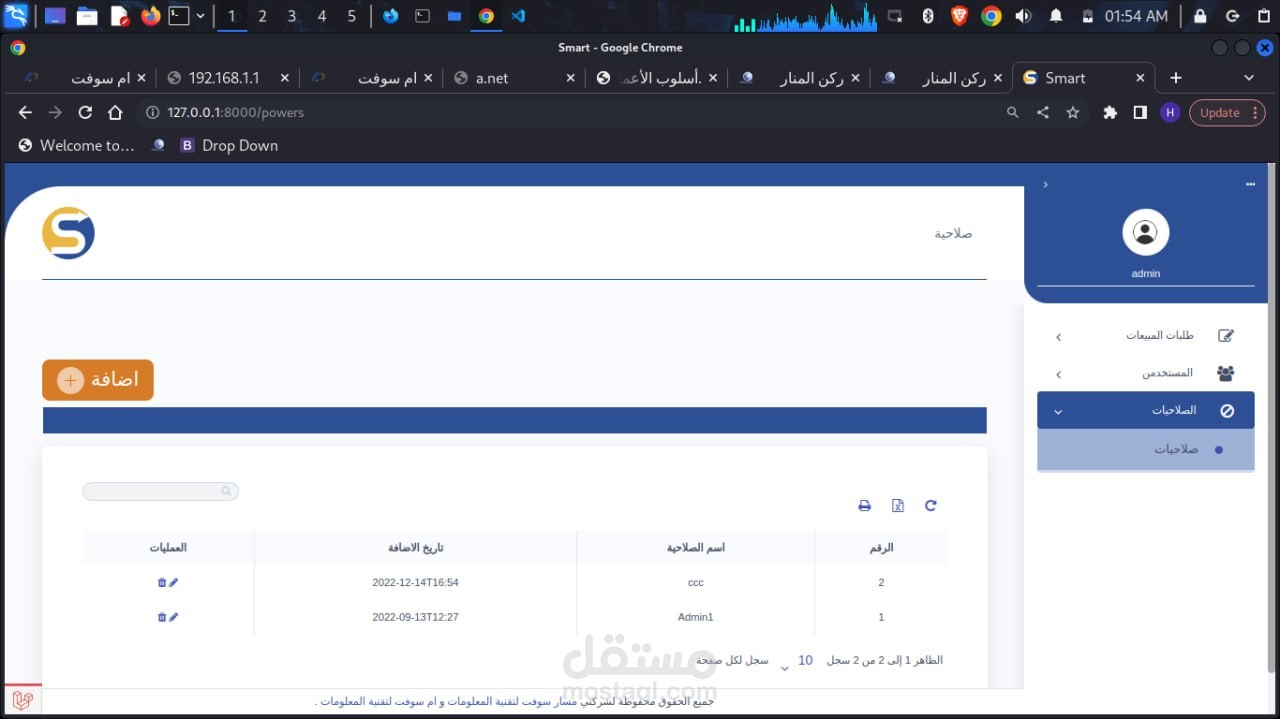Screen dimensions: 1280x719
Task: Click the Laravel debug bar icon
Action: click(x=23, y=700)
